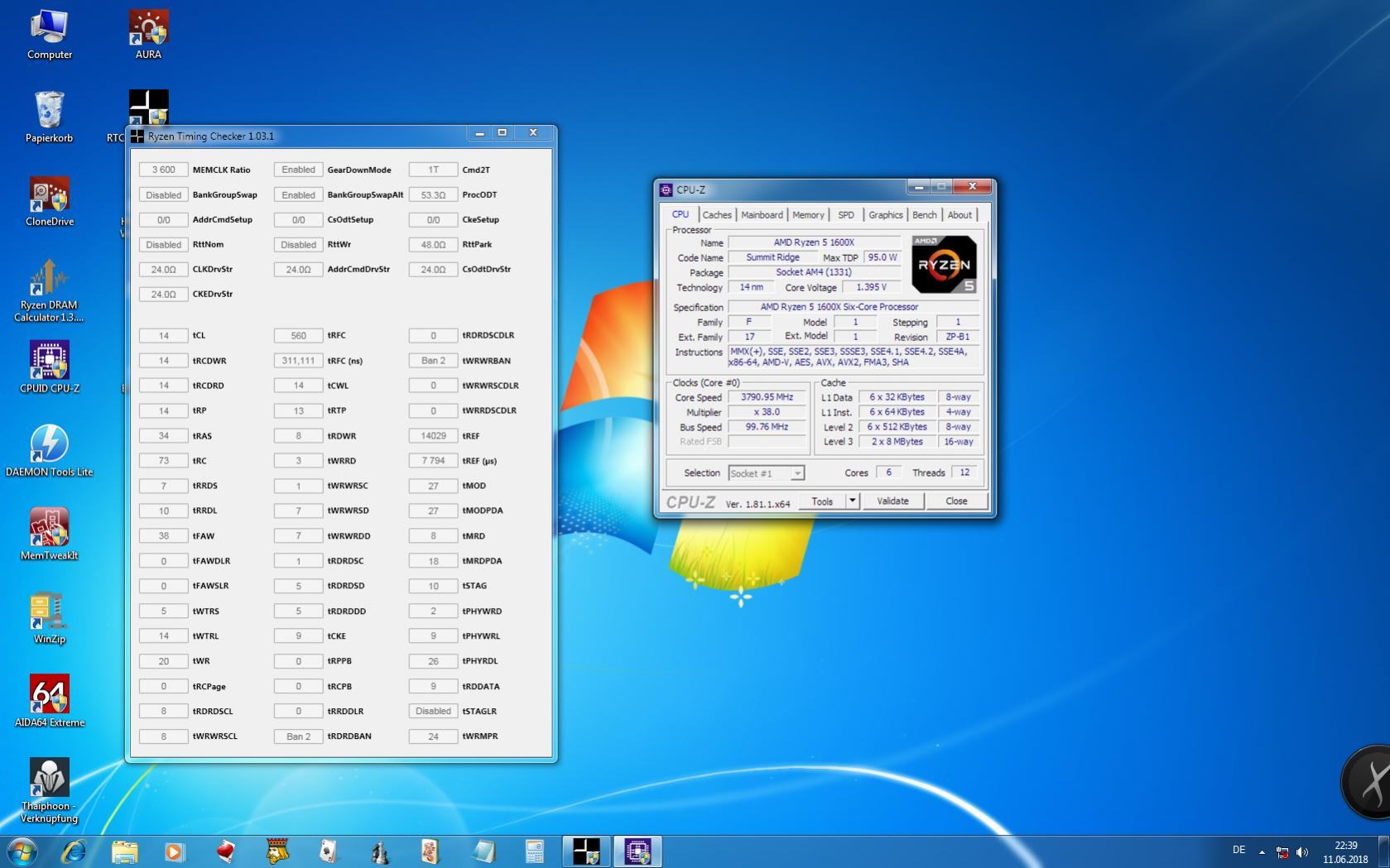This screenshot has height=868, width=1390.
Task: Open the Papierkorb recycle bin
Action: point(49,111)
